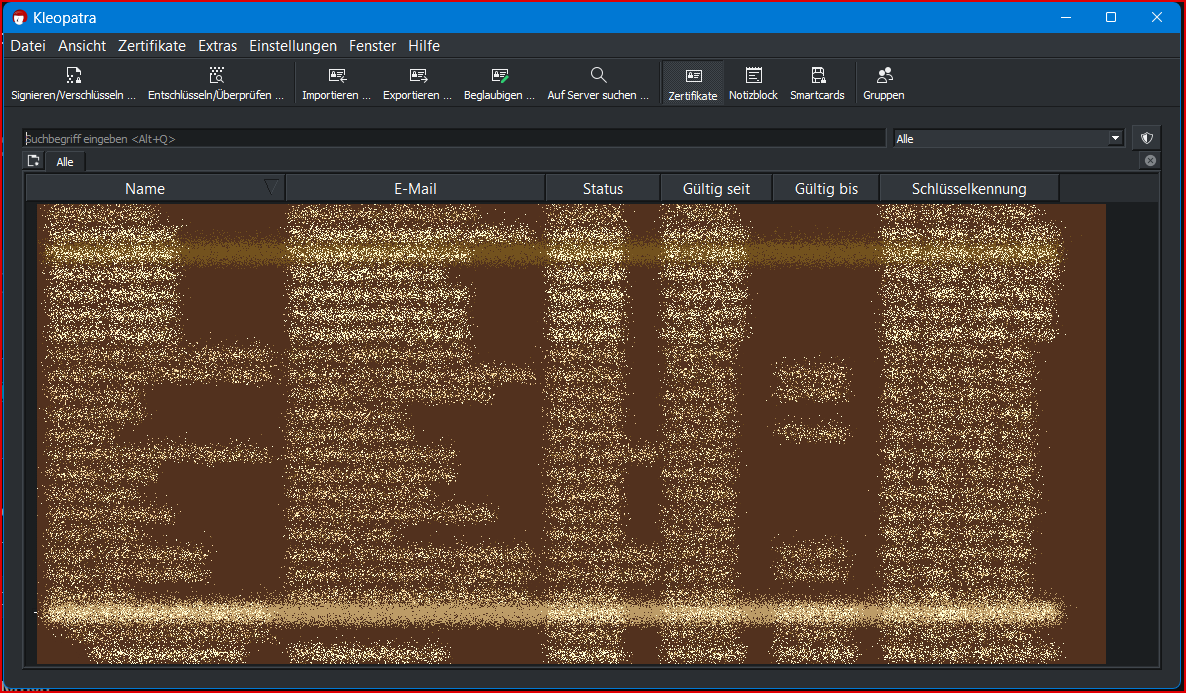Click the Signieren/Verschlüsseln toolbar icon
Viewport: 1186px width, 693px height.
pyautogui.click(x=73, y=76)
